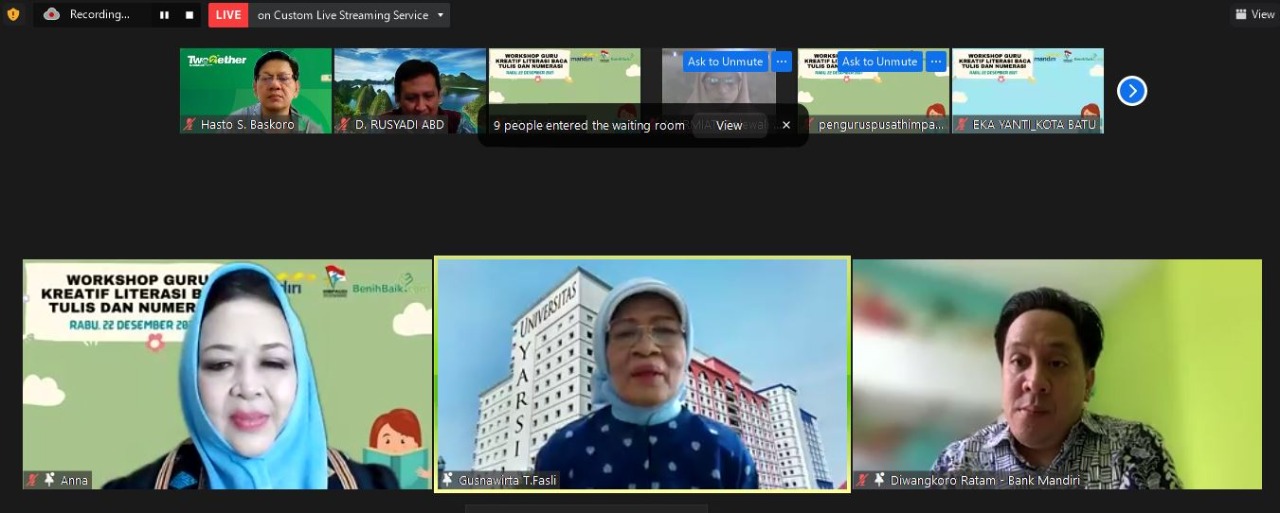
Task: Click View on the waiting room notification
Action: [x=729, y=125]
